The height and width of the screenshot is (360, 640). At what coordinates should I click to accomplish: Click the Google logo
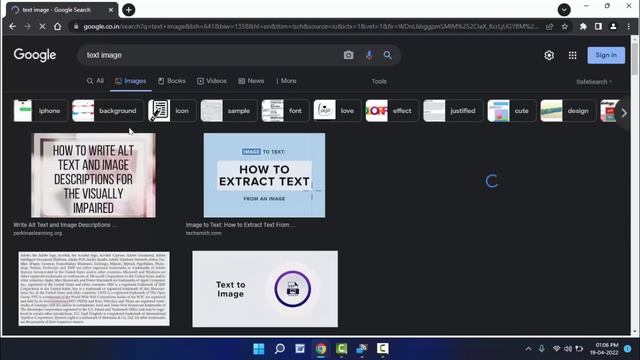coord(35,55)
